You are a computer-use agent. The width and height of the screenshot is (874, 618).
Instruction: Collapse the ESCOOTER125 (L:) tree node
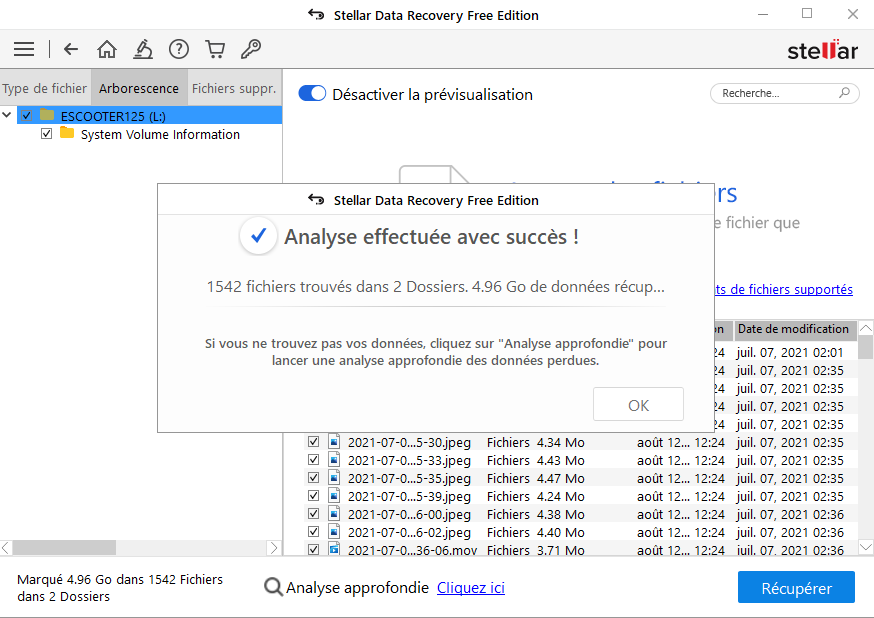click(x=8, y=114)
